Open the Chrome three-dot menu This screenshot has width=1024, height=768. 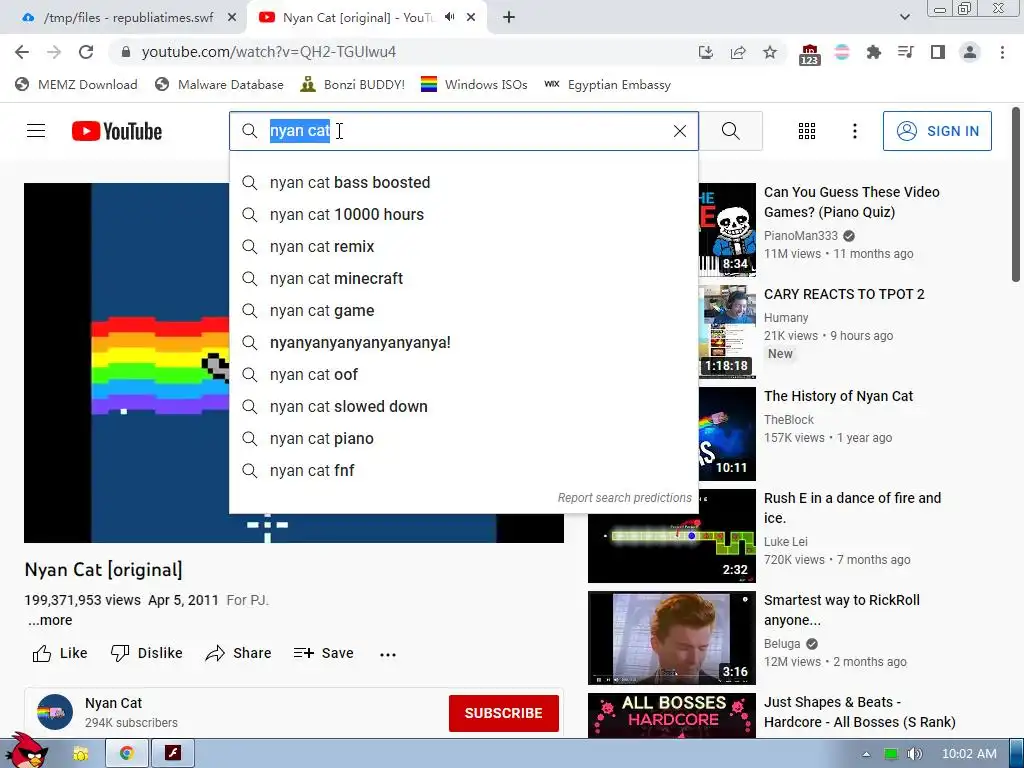point(1002,52)
